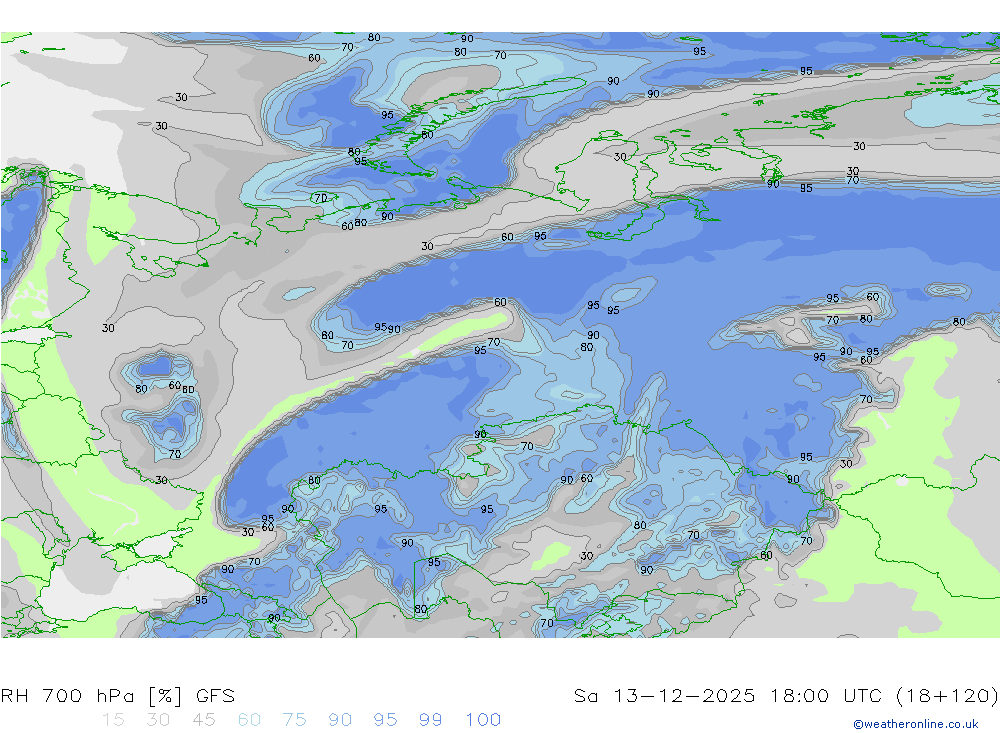Select the legend value 45

[204, 720]
